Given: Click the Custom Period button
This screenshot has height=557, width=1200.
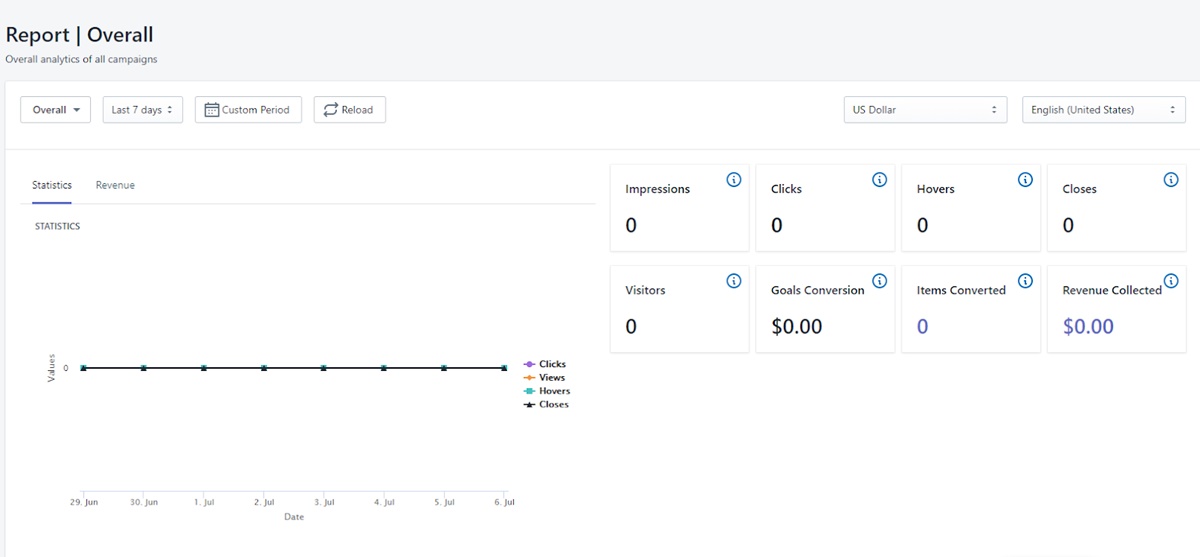Looking at the screenshot, I should point(248,110).
